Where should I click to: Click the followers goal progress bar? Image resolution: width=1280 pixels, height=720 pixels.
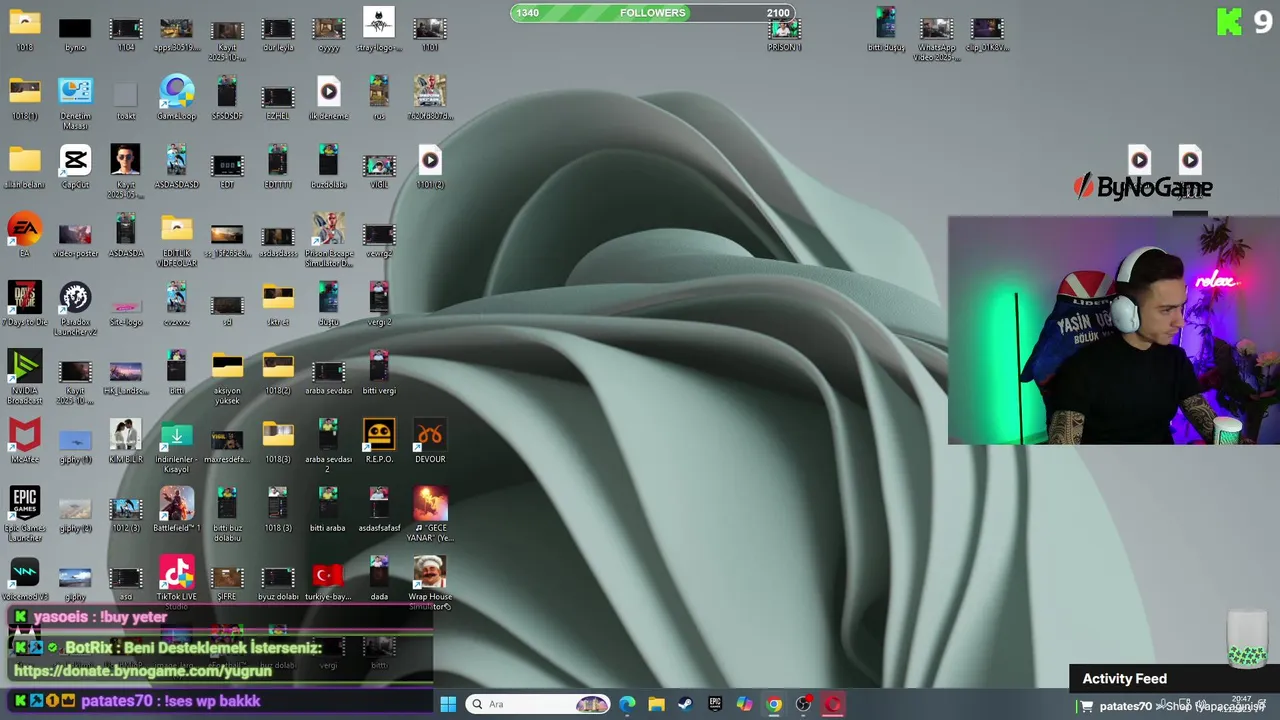pyautogui.click(x=653, y=13)
